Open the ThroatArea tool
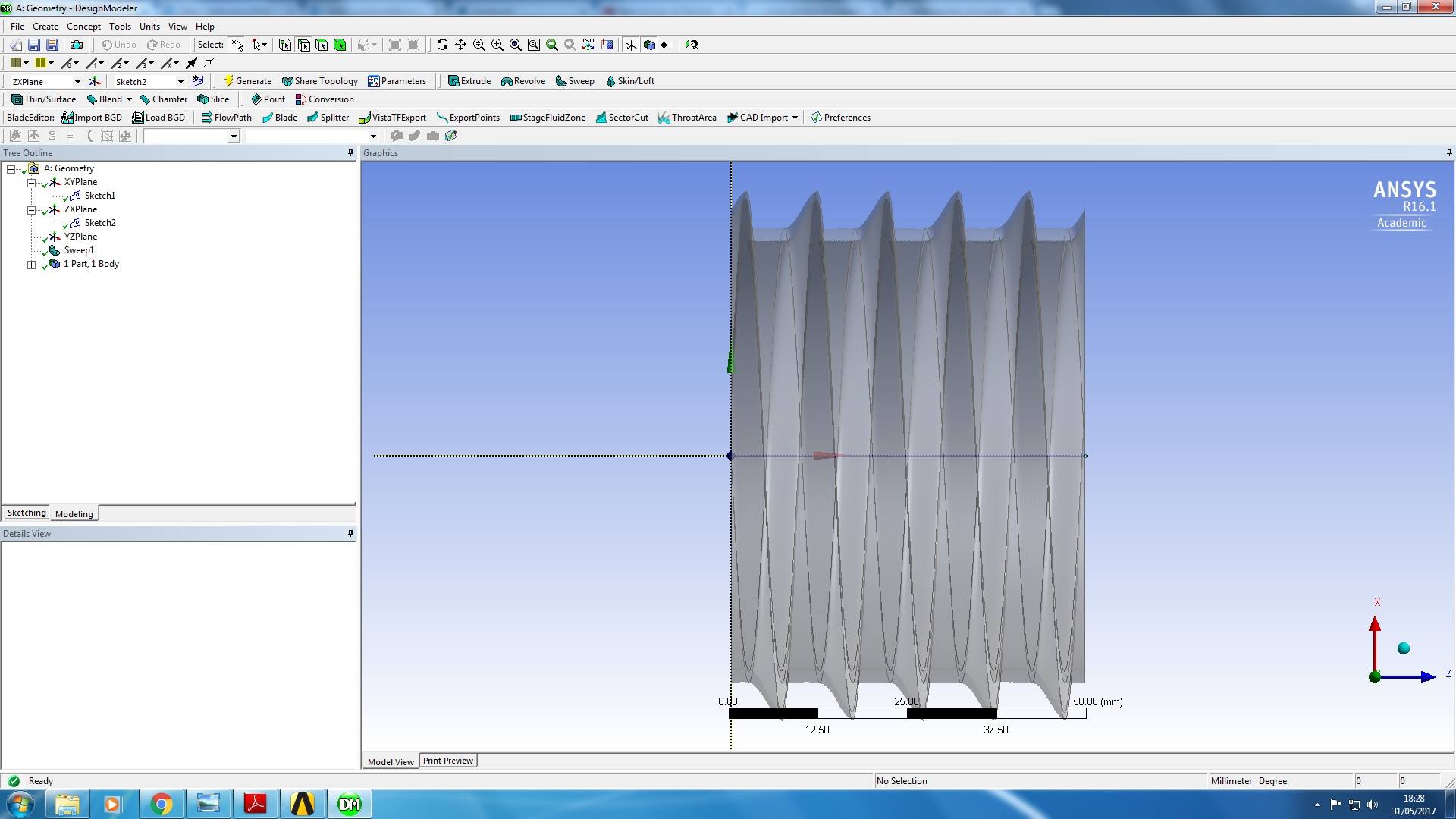This screenshot has height=819, width=1456. coord(687,117)
